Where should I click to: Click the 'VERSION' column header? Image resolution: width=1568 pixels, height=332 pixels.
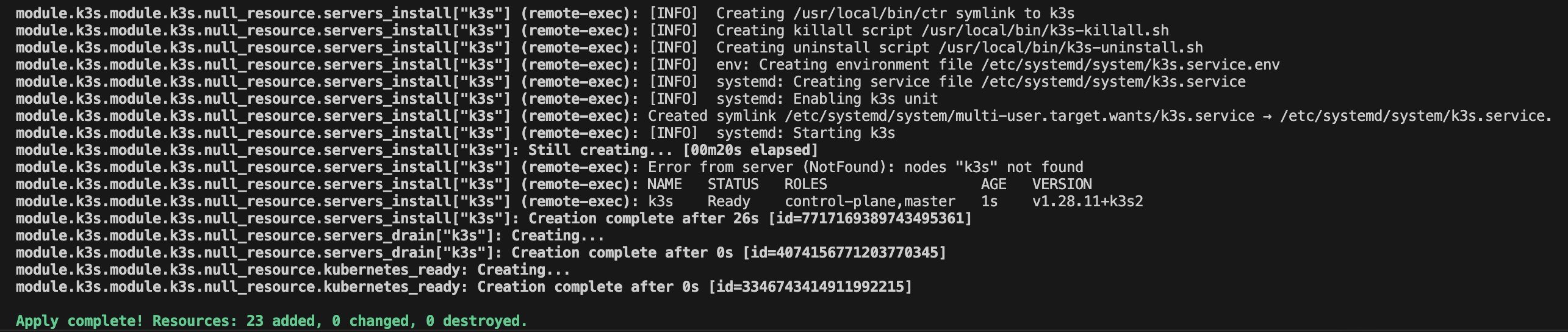(x=1062, y=184)
